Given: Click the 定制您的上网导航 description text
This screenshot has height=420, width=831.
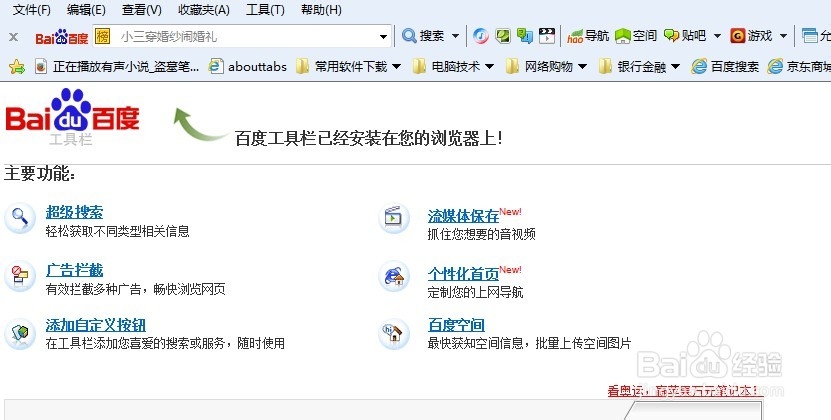Looking at the screenshot, I should coord(475,292).
